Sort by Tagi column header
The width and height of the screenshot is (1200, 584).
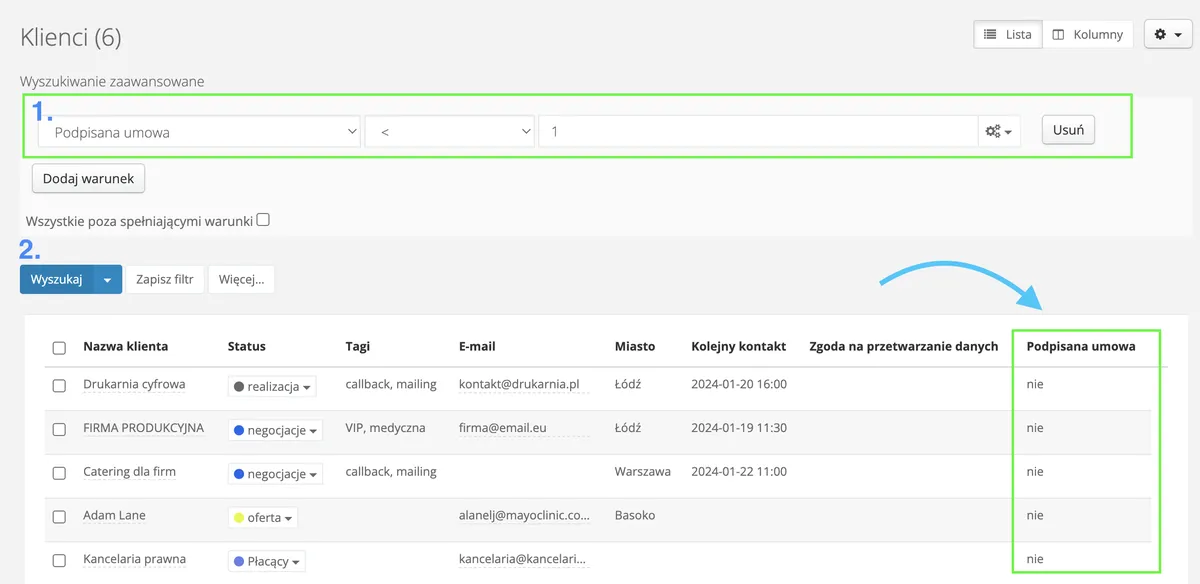[358, 346]
